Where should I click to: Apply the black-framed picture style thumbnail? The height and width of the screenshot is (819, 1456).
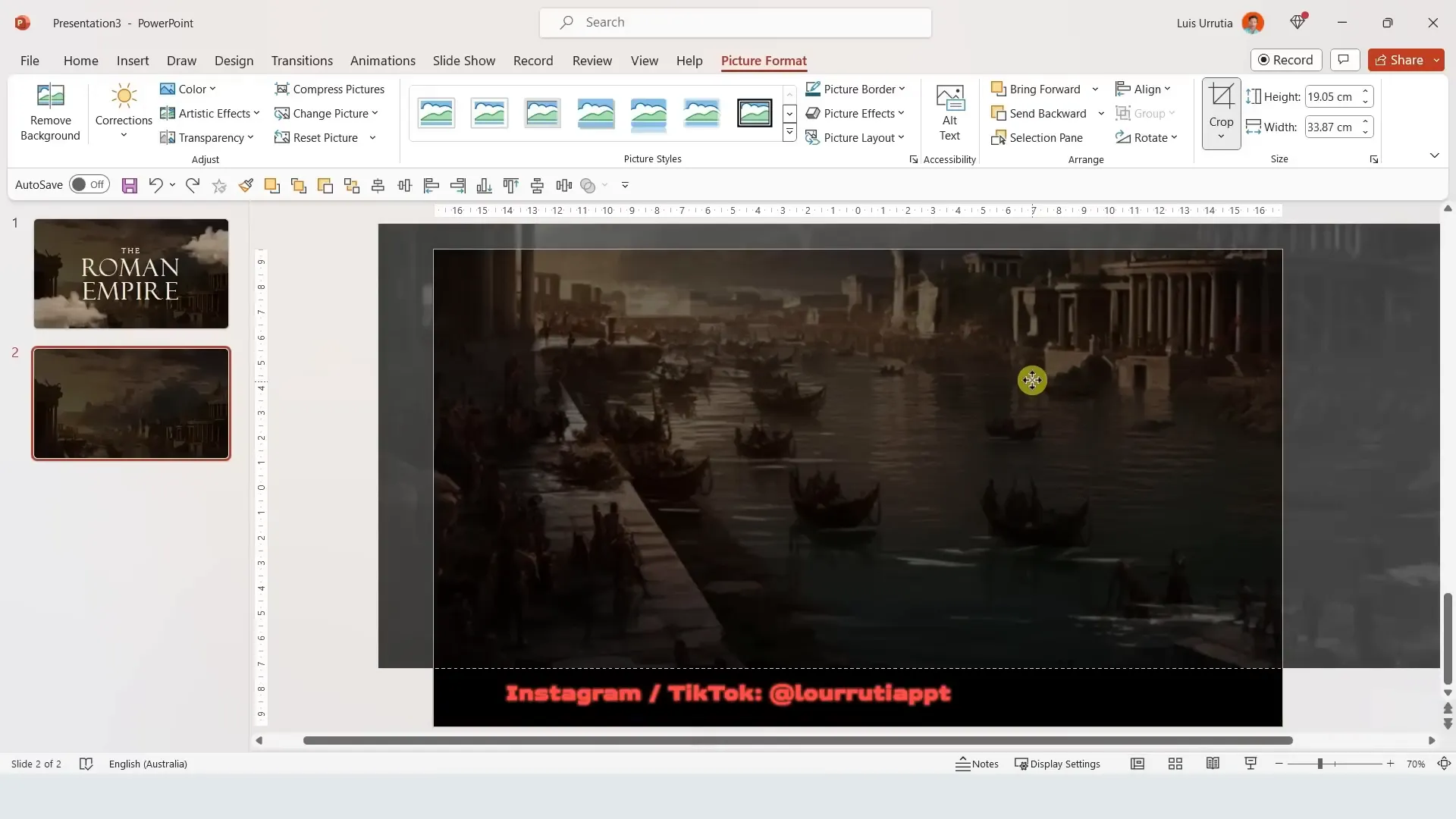pyautogui.click(x=755, y=113)
